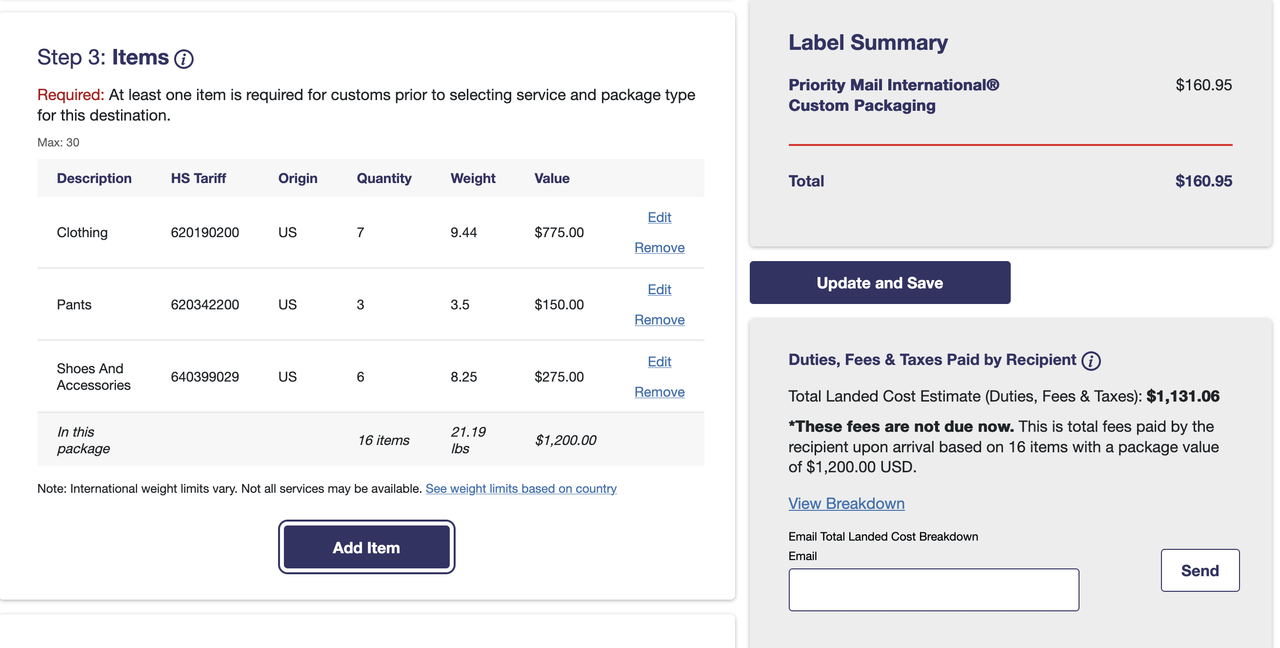Open the Duties, Fees & Taxes info icon
Screen dimensions: 1280x648
point(1091,361)
